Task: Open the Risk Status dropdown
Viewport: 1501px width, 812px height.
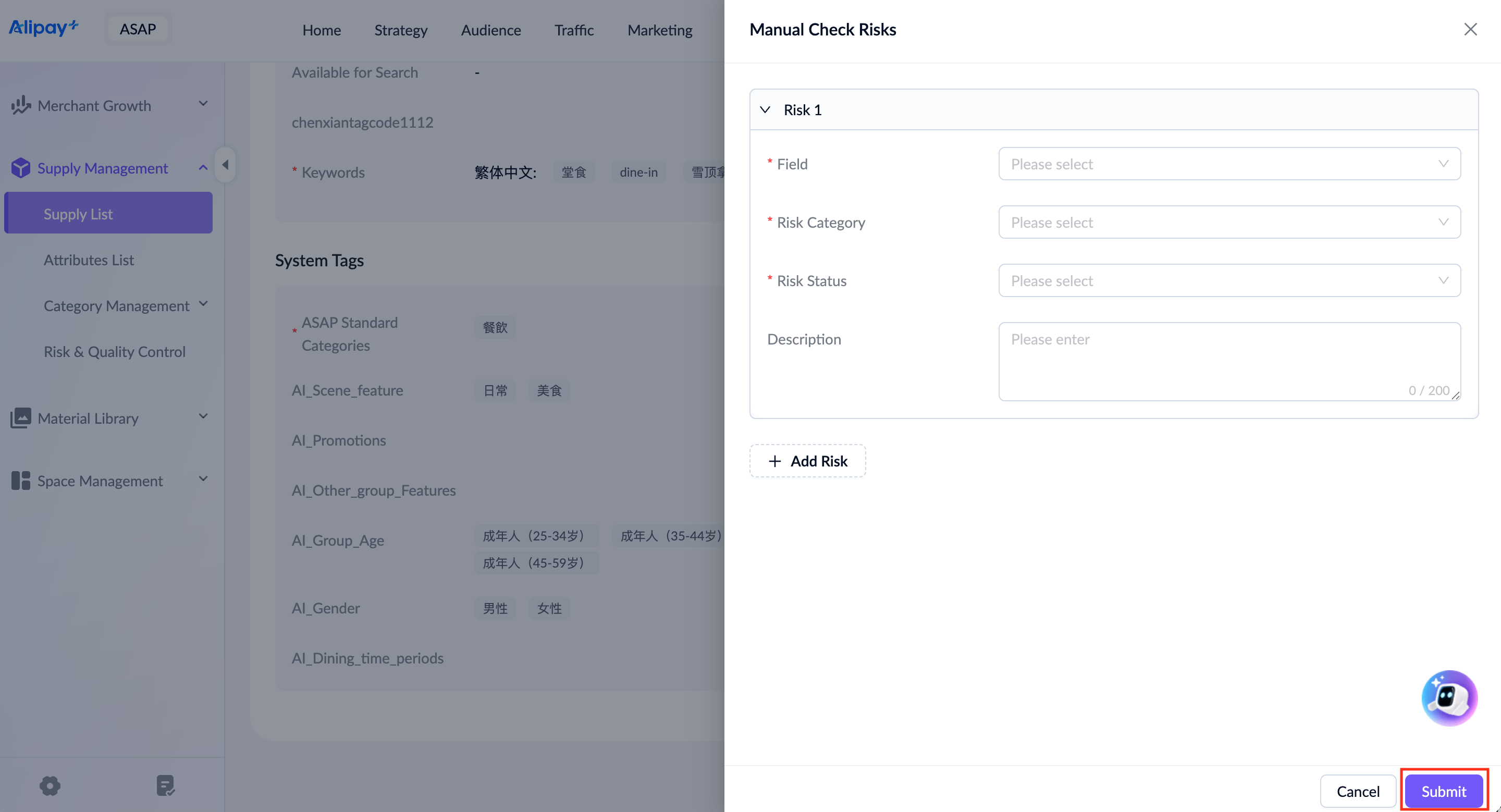Action: [1229, 280]
